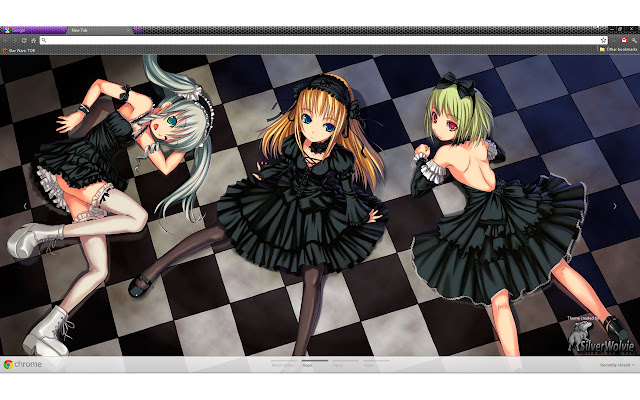Image resolution: width=640 pixels, height=400 pixels.
Task: Open a new tab with the purple button
Action: (138, 30)
